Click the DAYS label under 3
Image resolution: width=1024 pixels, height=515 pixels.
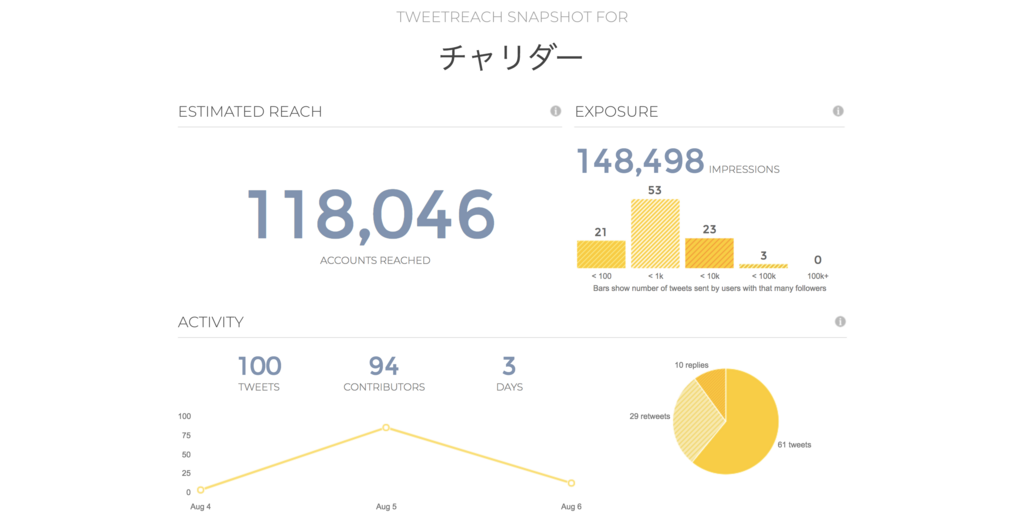[509, 387]
